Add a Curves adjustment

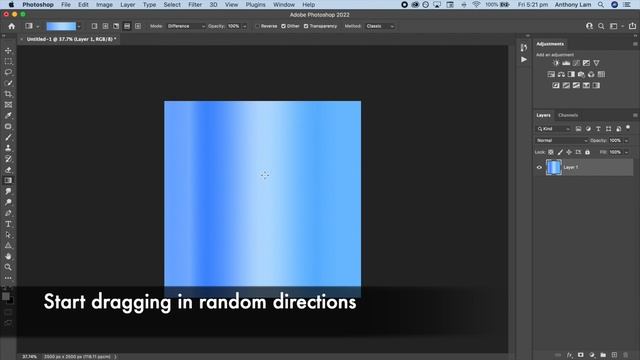pyautogui.click(x=576, y=63)
